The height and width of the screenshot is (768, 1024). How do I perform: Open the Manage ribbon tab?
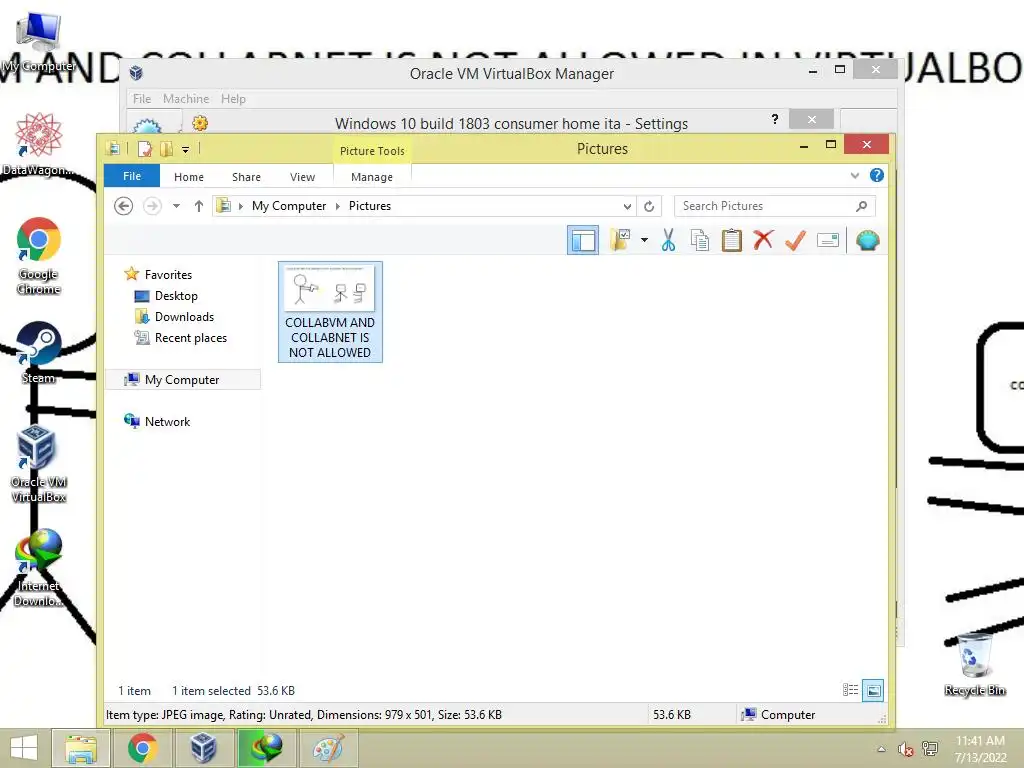(372, 177)
